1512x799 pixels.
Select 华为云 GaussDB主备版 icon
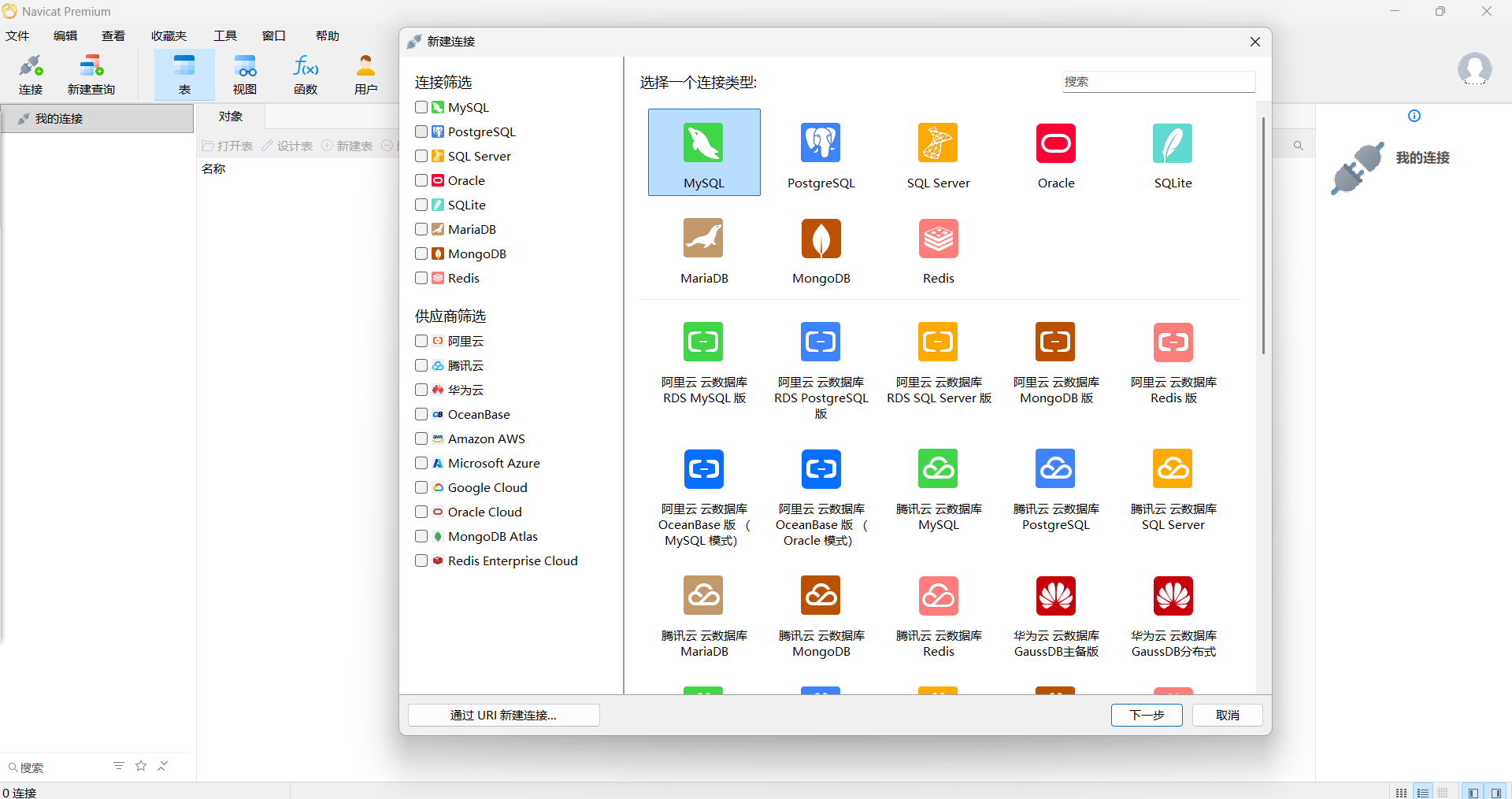(1055, 596)
